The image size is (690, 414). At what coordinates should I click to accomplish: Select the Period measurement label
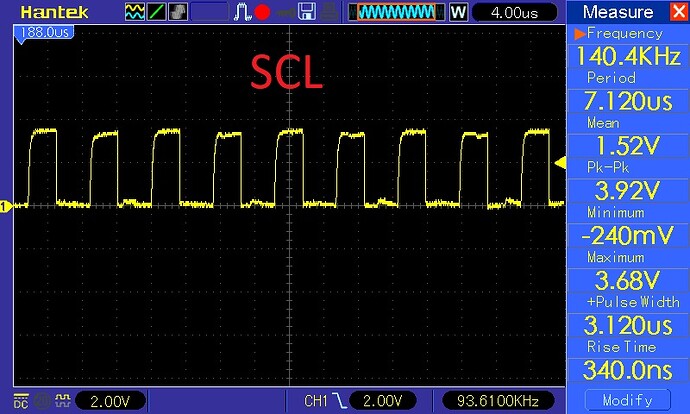(x=611, y=78)
